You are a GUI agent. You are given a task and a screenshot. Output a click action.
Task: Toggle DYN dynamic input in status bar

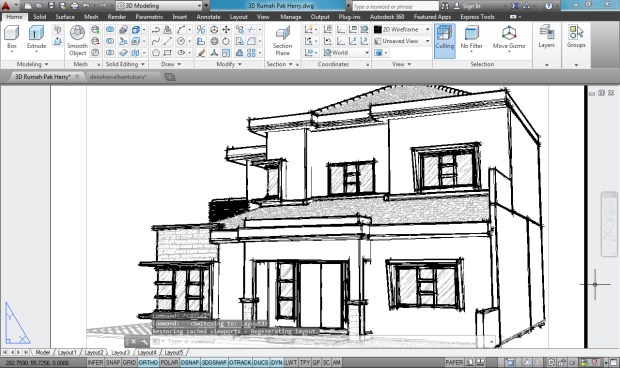[276, 362]
